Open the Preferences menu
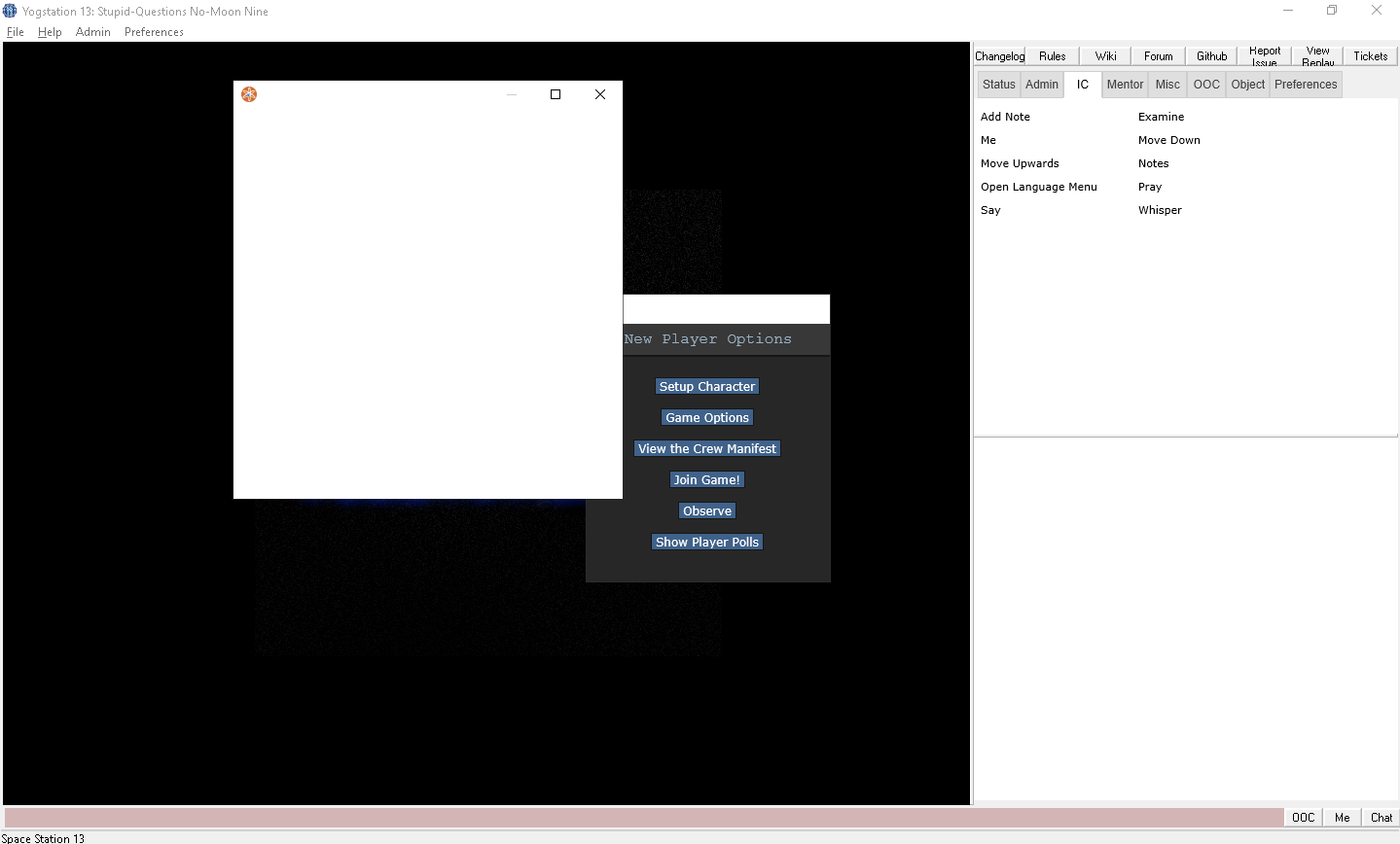The width and height of the screenshot is (1400, 844). (x=154, y=32)
